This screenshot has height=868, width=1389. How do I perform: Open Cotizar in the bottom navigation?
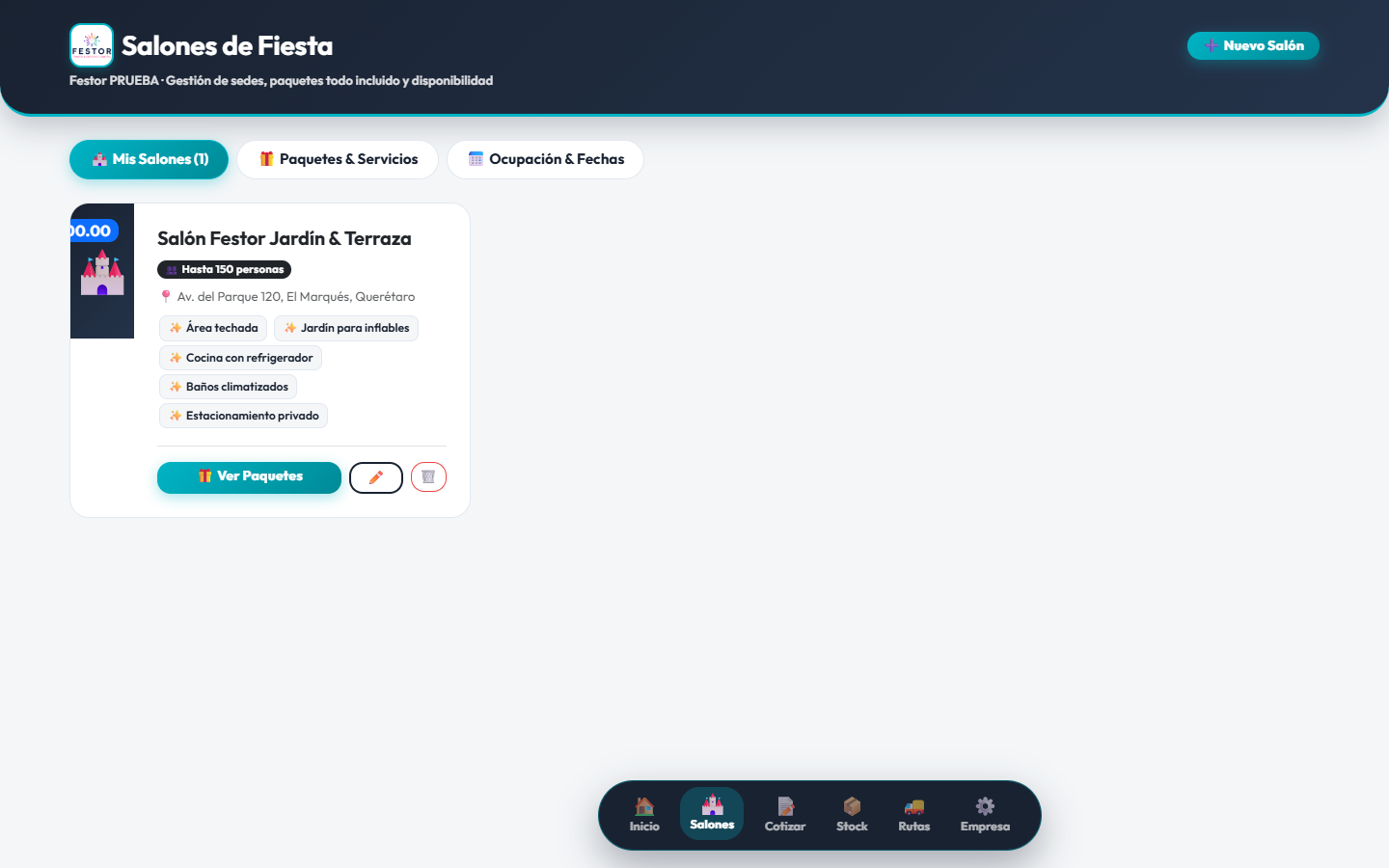coord(785,814)
